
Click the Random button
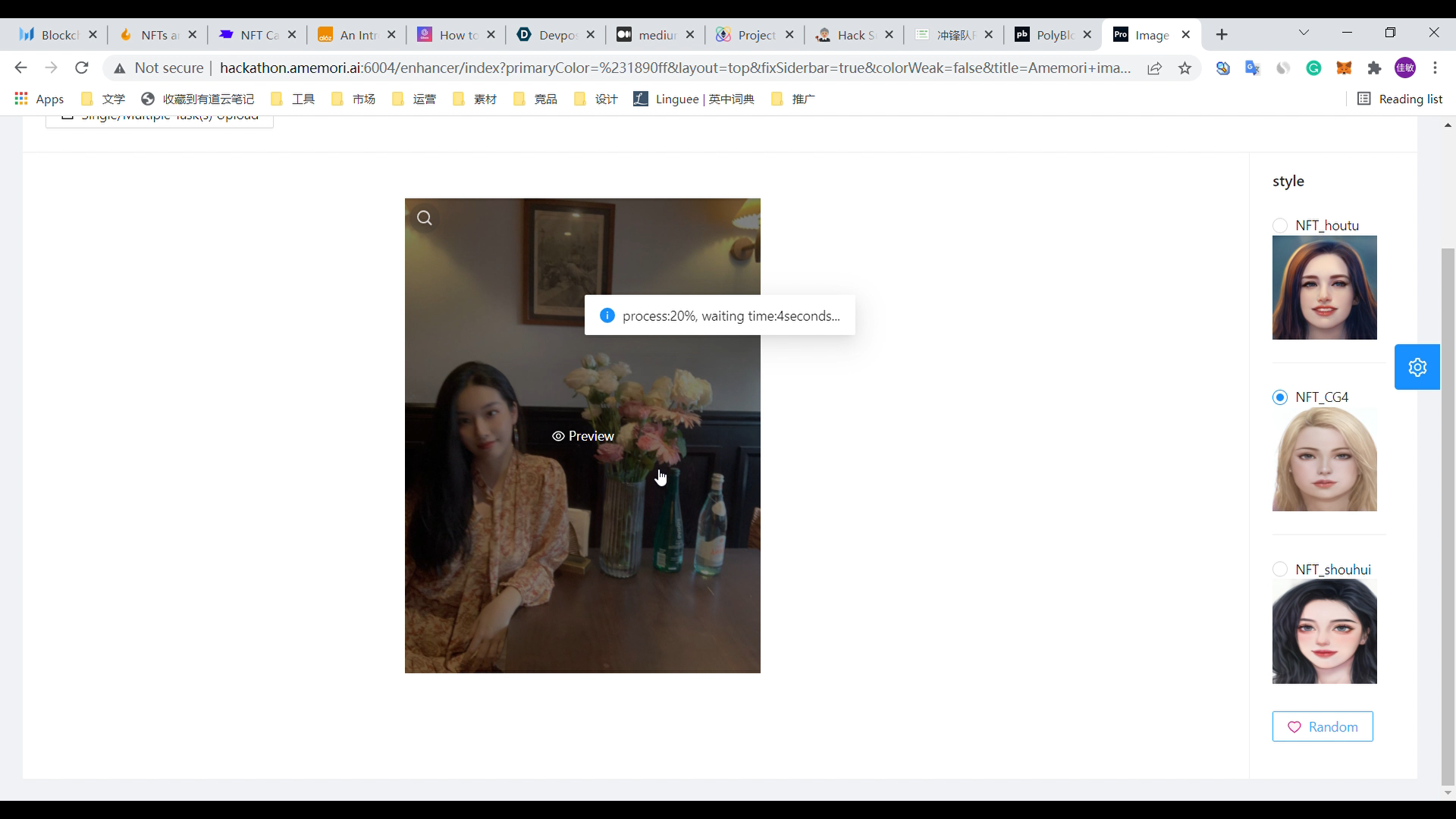tap(1323, 727)
